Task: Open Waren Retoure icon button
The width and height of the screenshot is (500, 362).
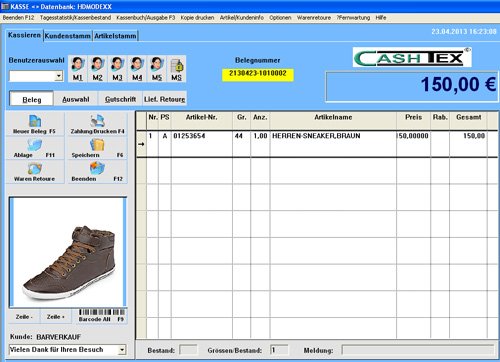Action: pyautogui.click(x=35, y=172)
